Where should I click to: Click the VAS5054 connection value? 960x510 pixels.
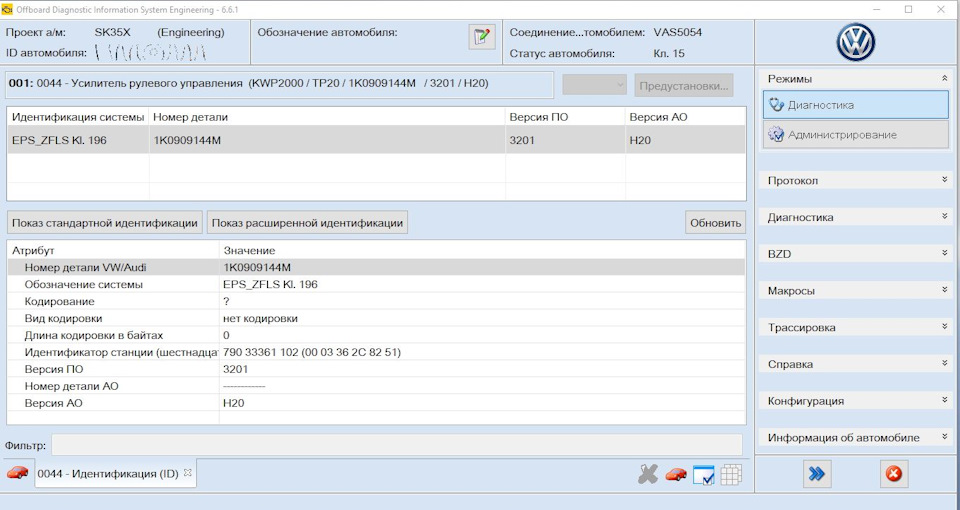(678, 32)
